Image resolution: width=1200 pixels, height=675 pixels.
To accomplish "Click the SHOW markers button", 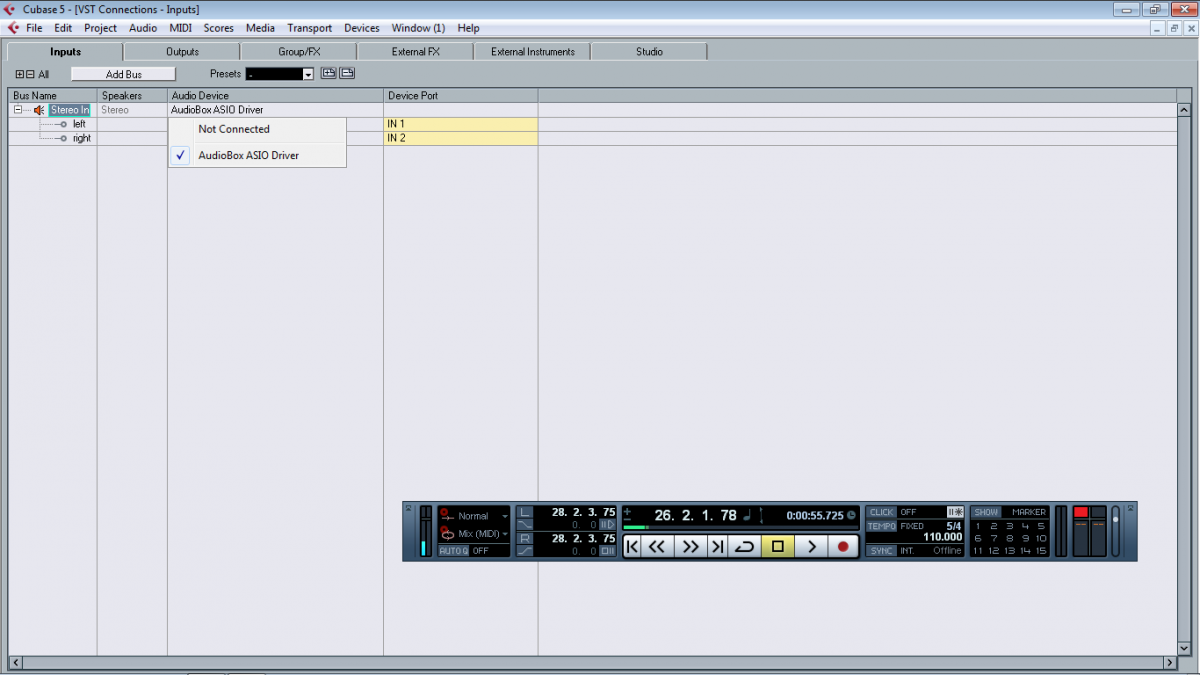I will click(x=986, y=512).
